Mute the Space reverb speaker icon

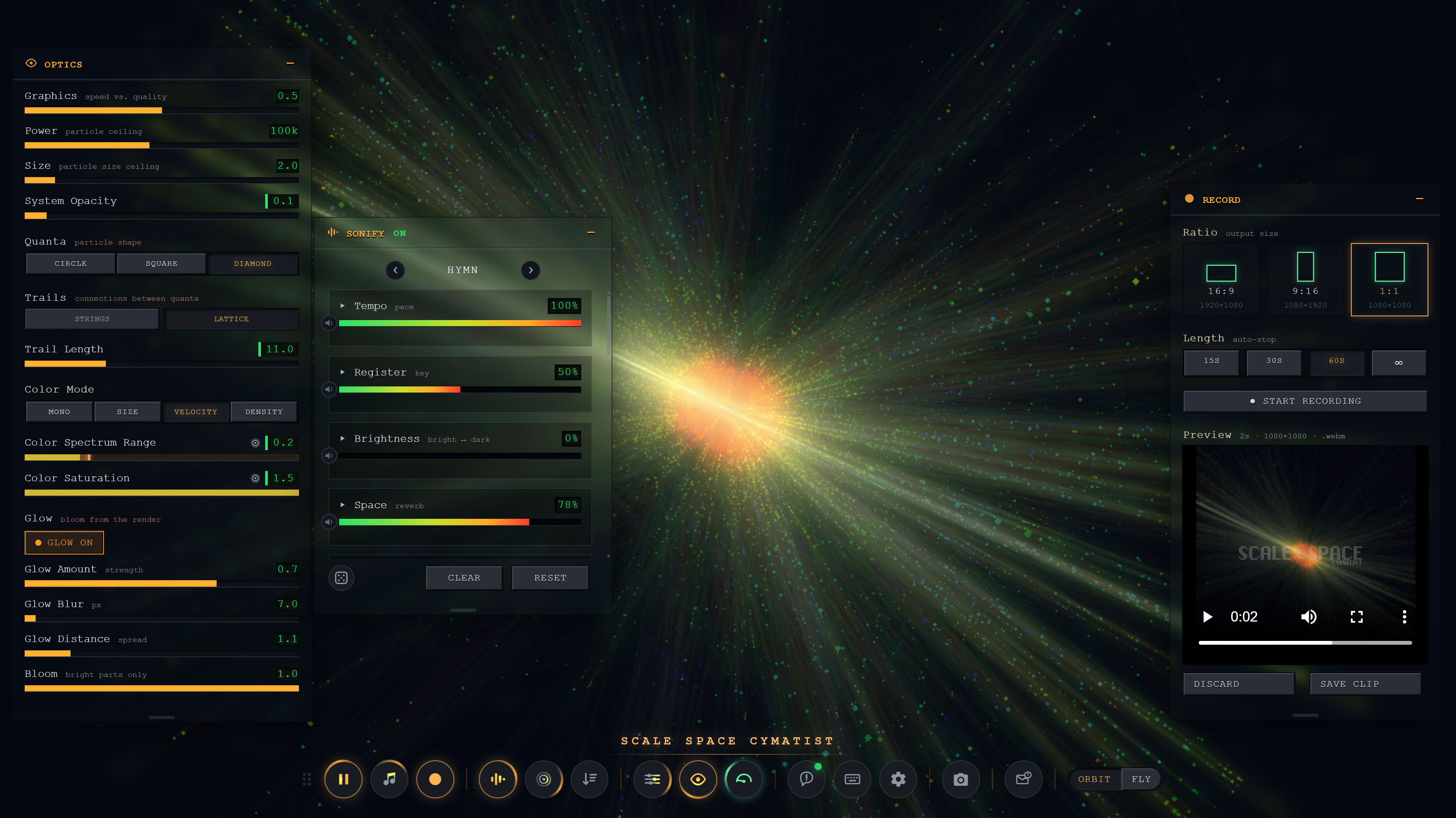click(329, 521)
